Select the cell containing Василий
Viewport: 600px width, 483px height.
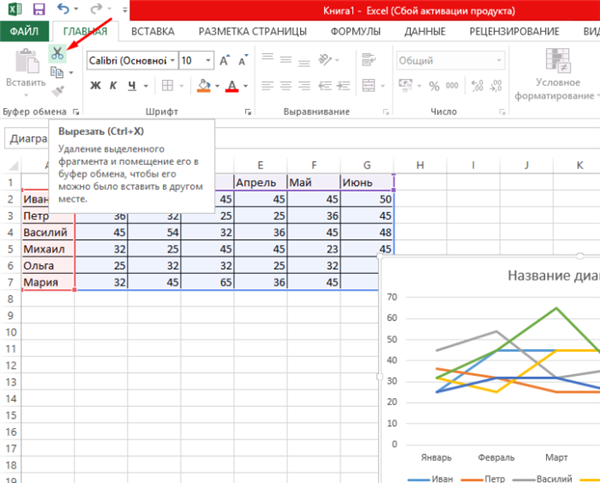tap(48, 232)
